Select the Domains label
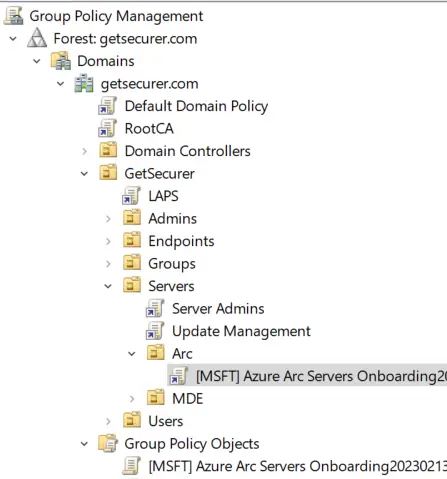This screenshot has width=447, height=479. [106, 61]
